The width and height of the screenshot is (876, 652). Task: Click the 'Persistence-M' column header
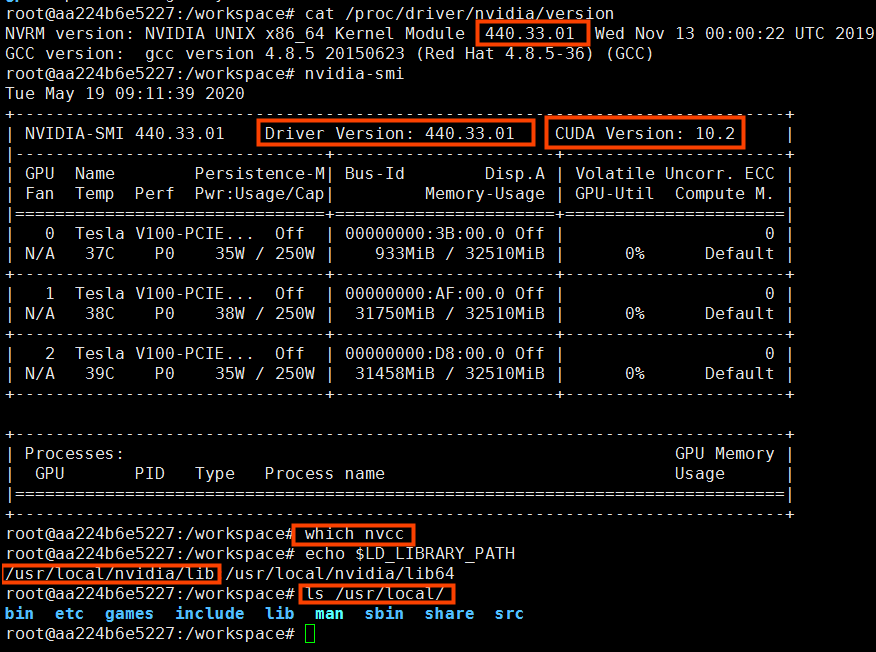[260, 174]
